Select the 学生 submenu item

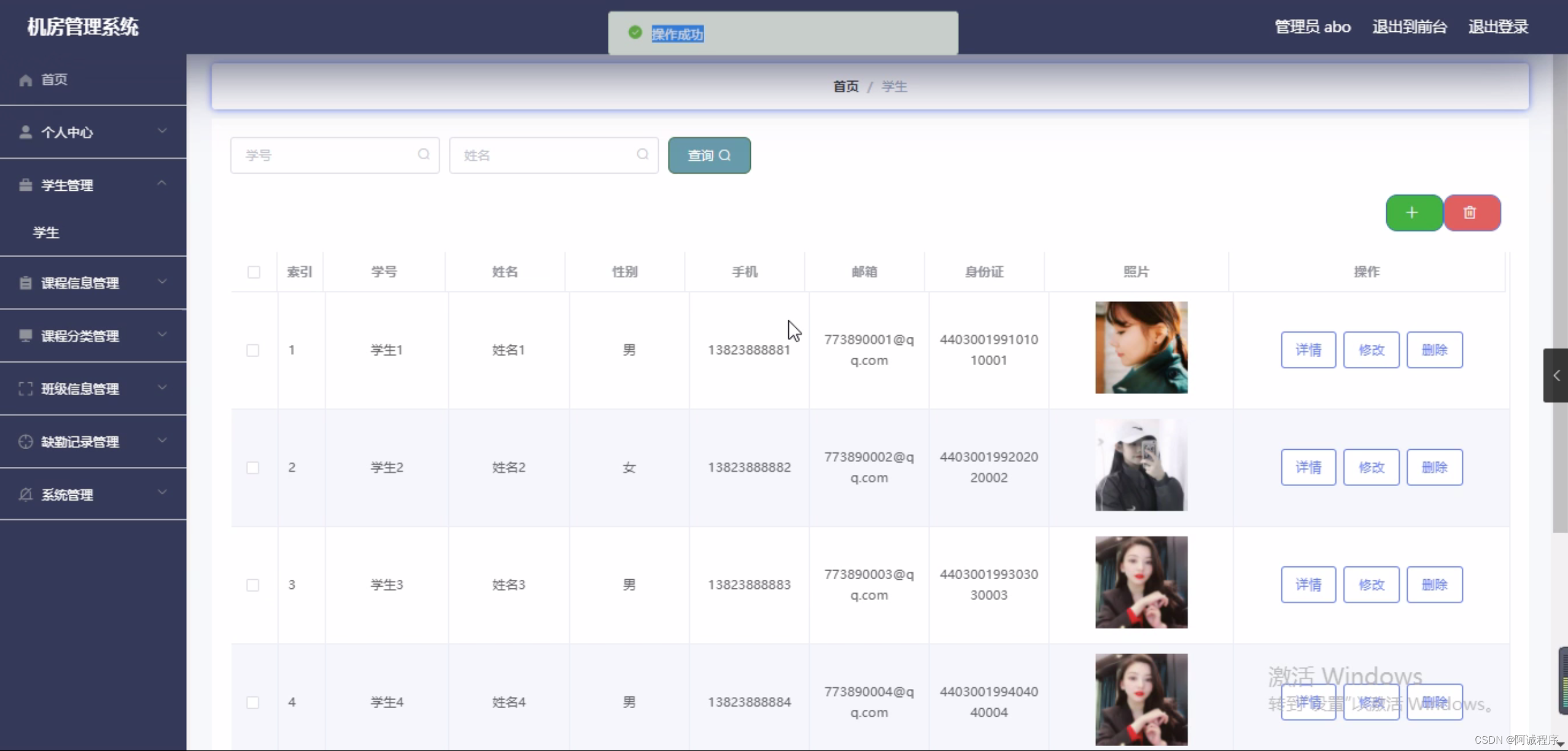coord(47,233)
